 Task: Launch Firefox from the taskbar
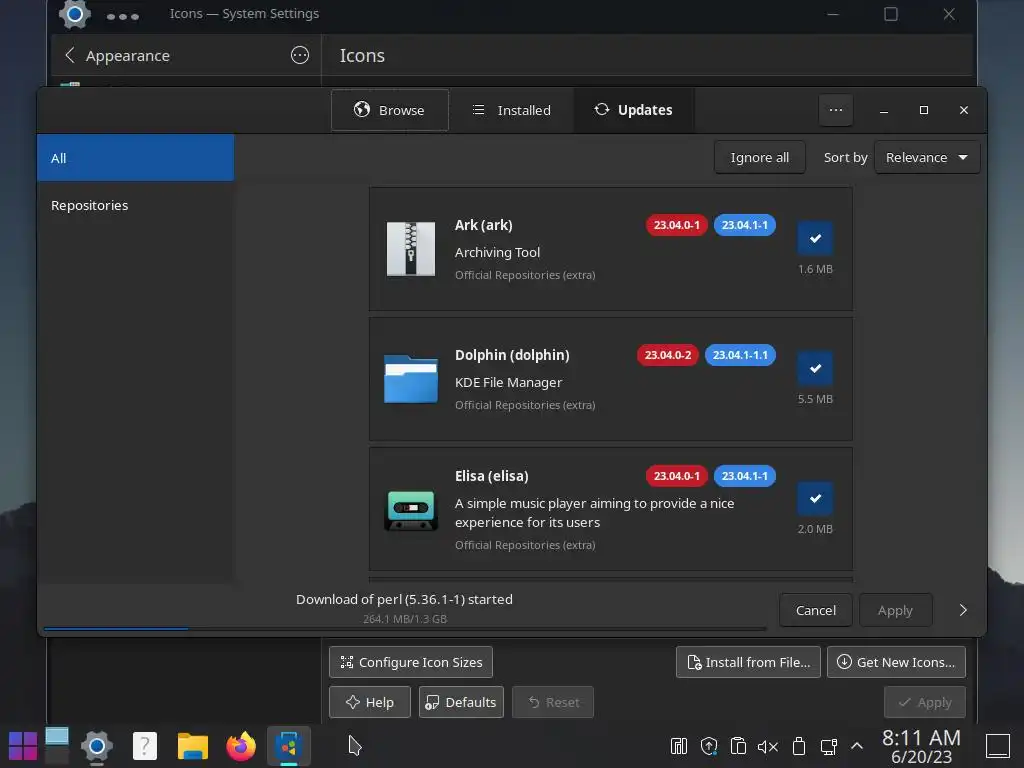[241, 746]
